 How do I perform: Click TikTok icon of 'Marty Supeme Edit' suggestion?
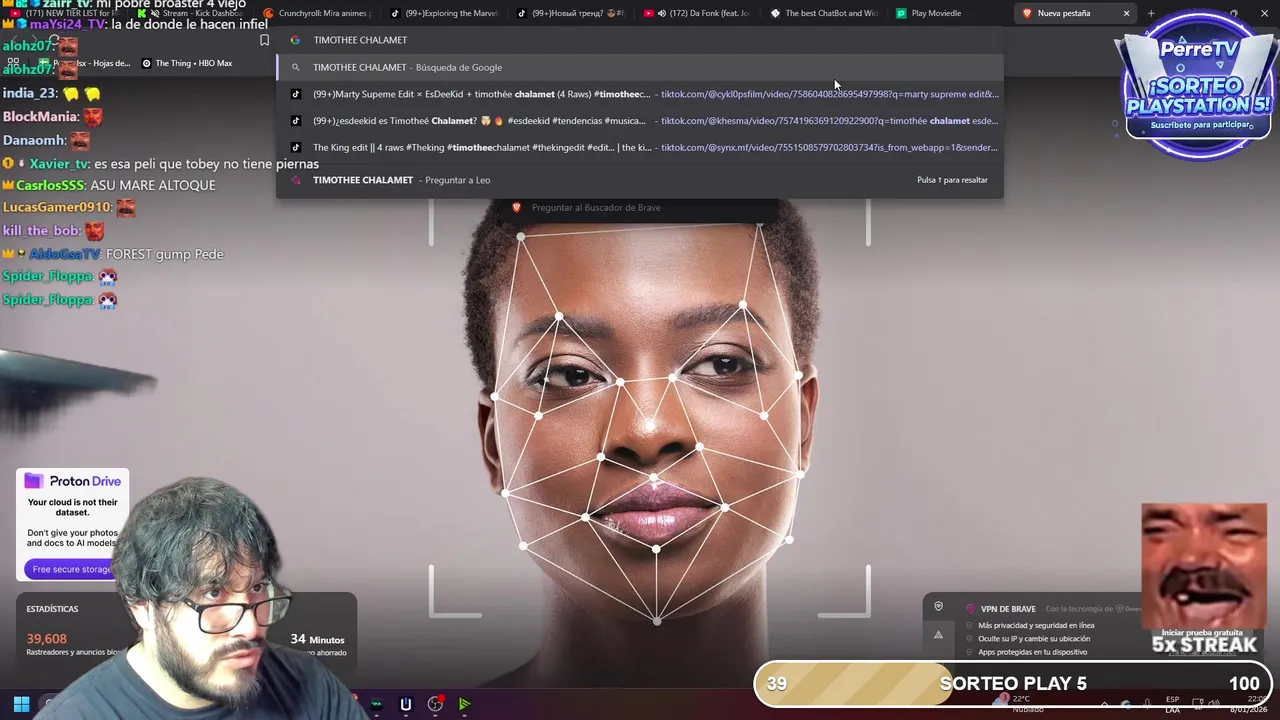click(295, 94)
